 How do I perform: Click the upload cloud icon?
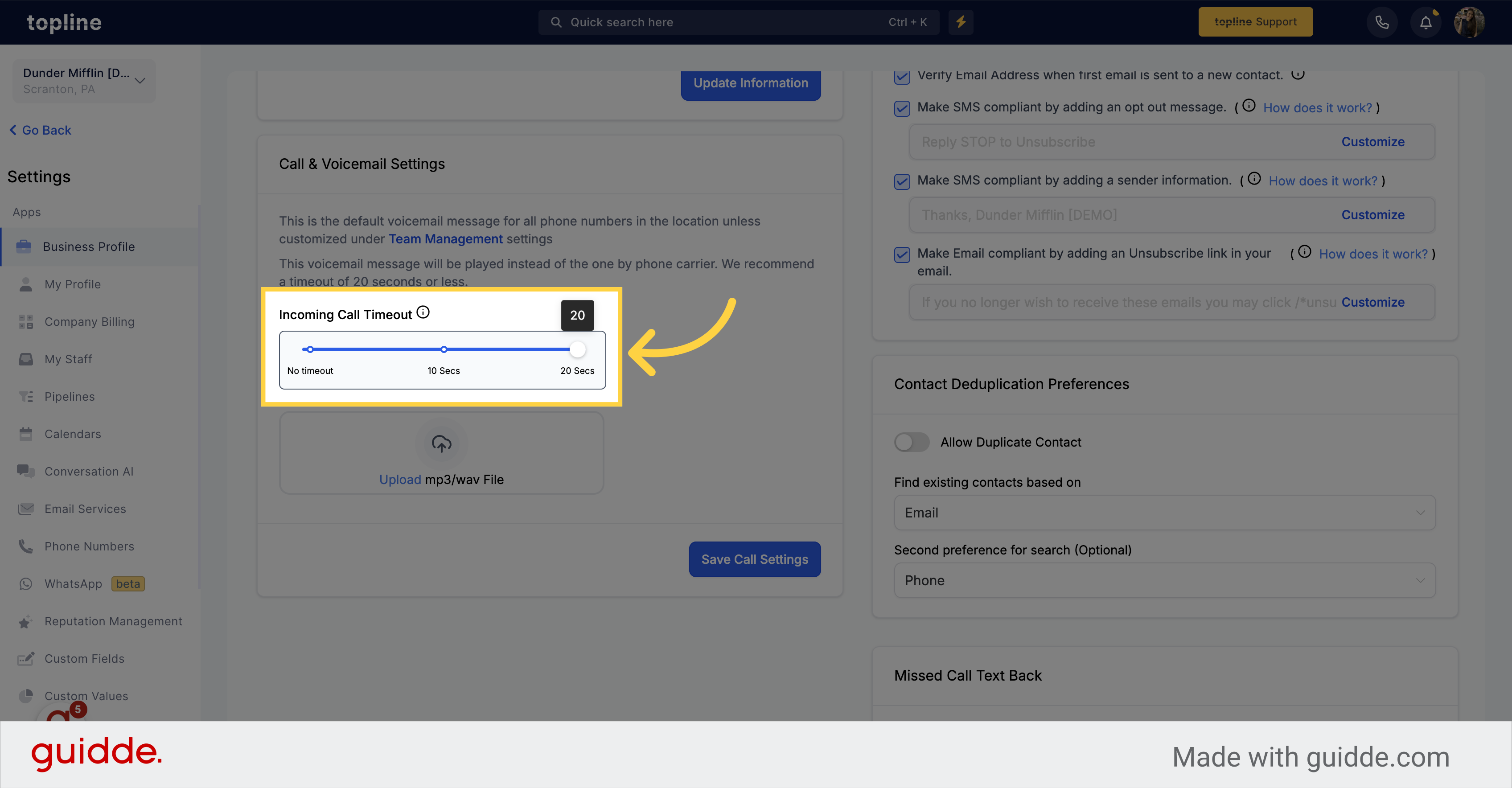click(441, 443)
